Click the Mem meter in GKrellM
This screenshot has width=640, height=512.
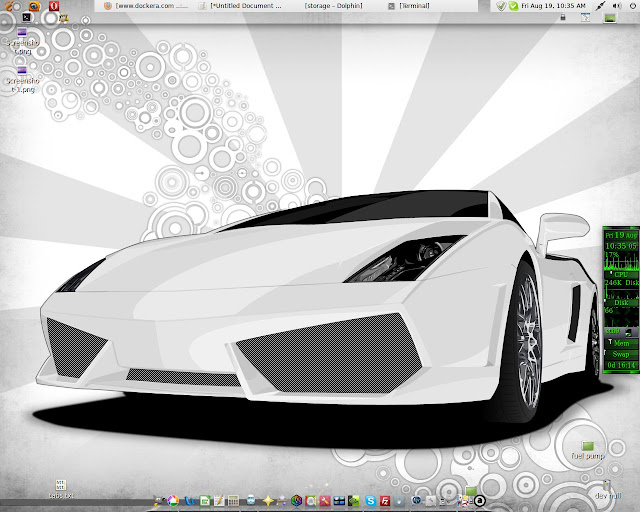click(x=621, y=343)
